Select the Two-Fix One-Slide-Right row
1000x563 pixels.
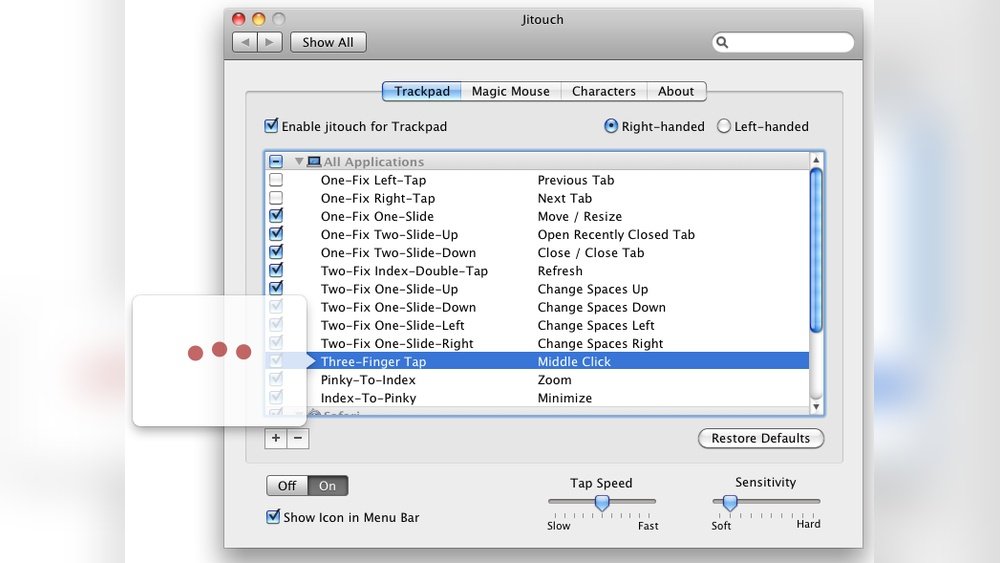pyautogui.click(x=537, y=343)
